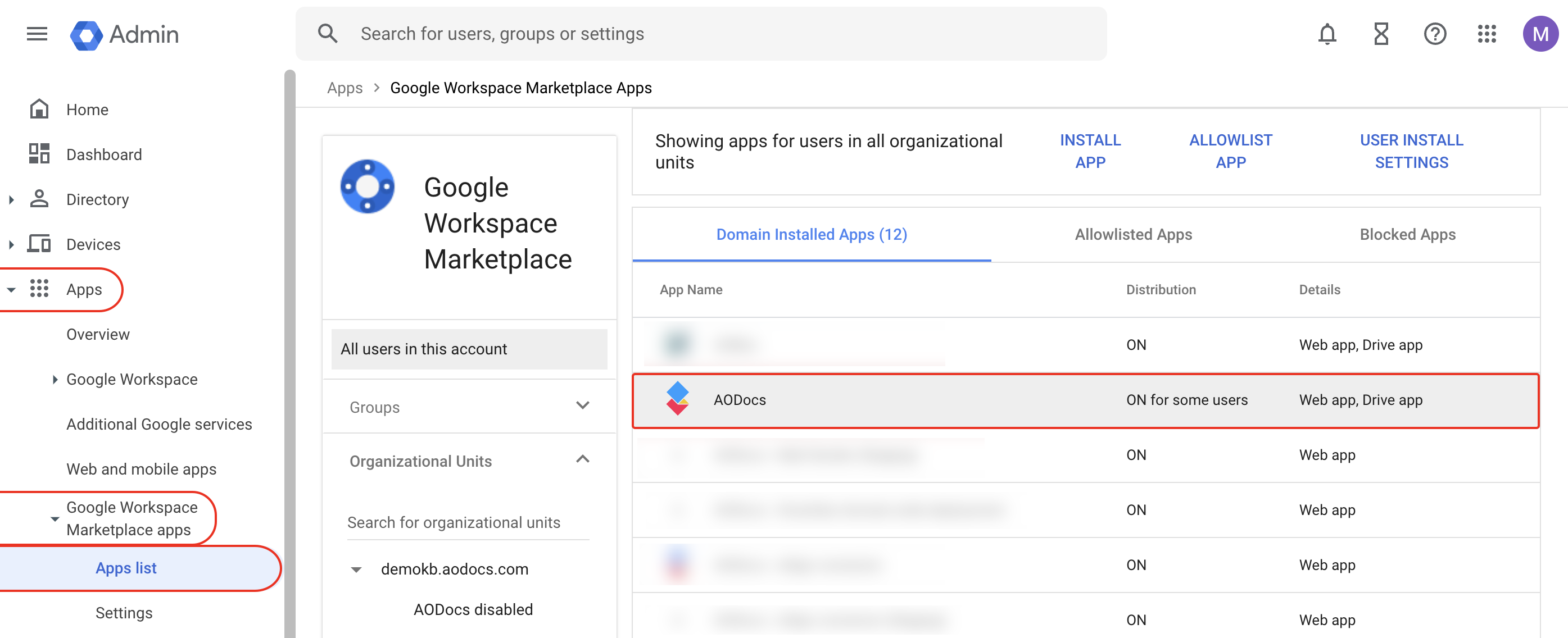Open the help question mark icon
The width and height of the screenshot is (1568, 638).
[1434, 34]
